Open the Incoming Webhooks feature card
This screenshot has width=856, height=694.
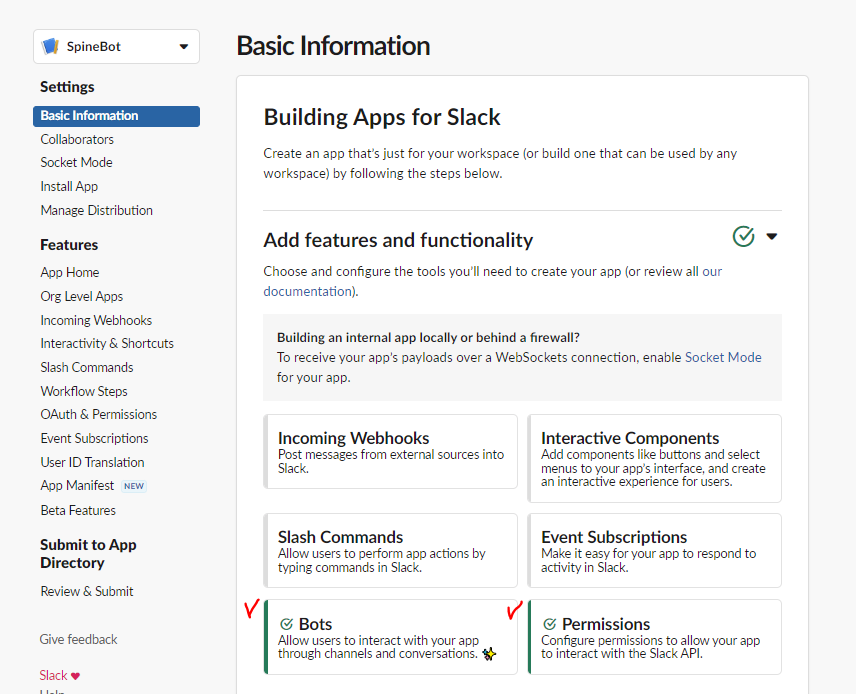[x=390, y=452]
